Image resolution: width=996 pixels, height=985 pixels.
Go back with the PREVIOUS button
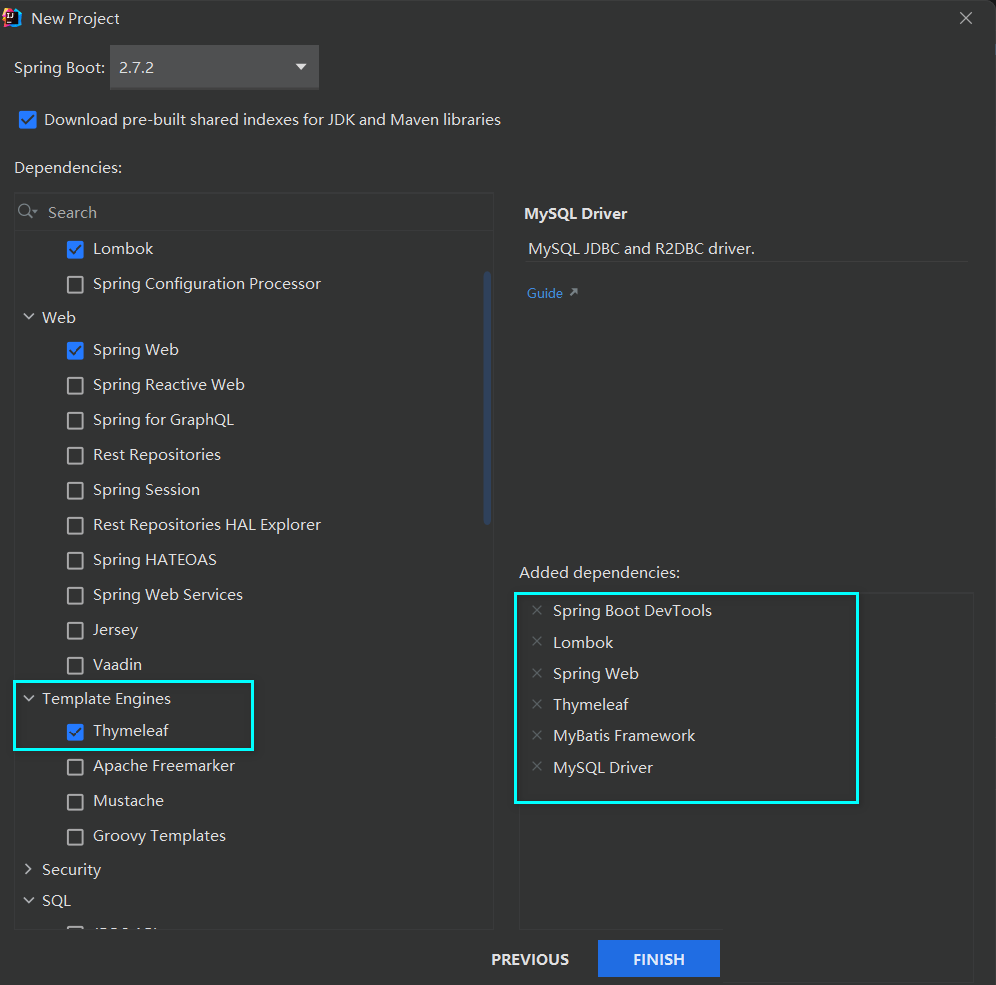pyautogui.click(x=530, y=959)
